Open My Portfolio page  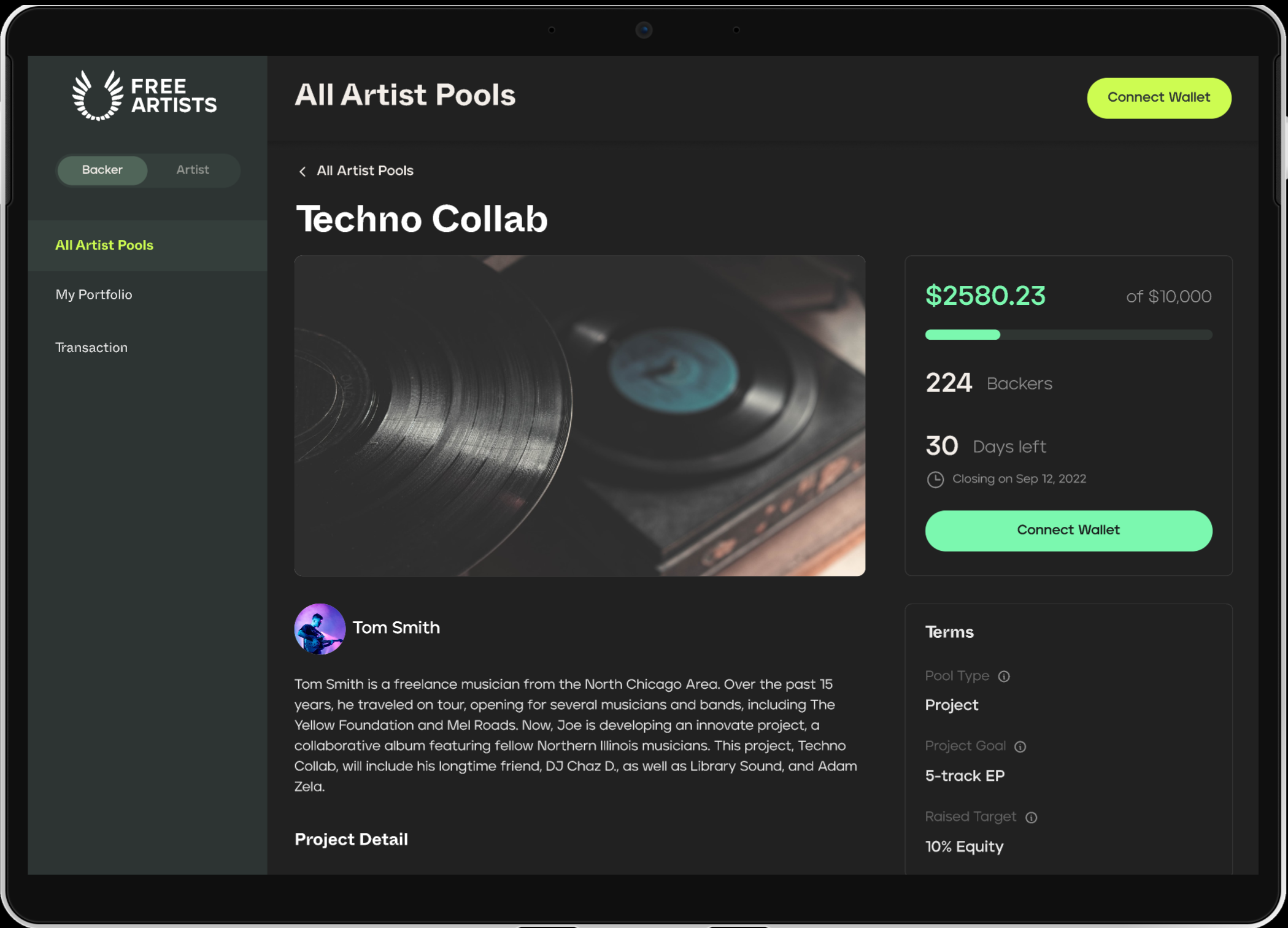(x=94, y=295)
